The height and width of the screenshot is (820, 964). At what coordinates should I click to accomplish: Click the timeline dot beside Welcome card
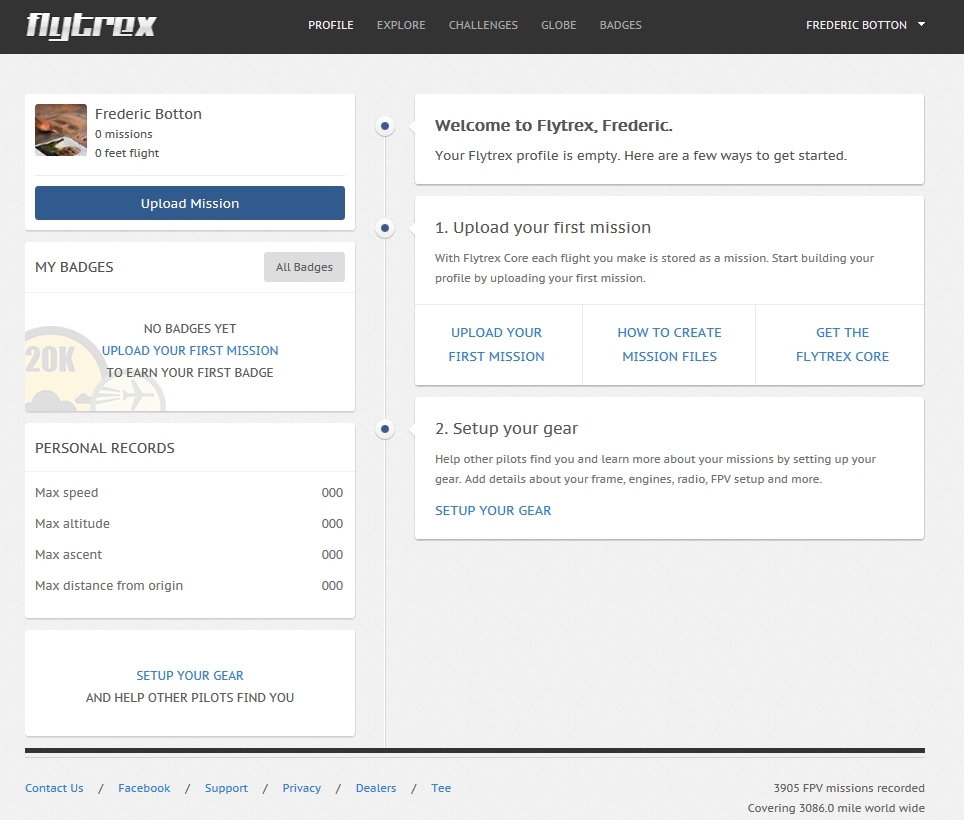click(x=385, y=126)
